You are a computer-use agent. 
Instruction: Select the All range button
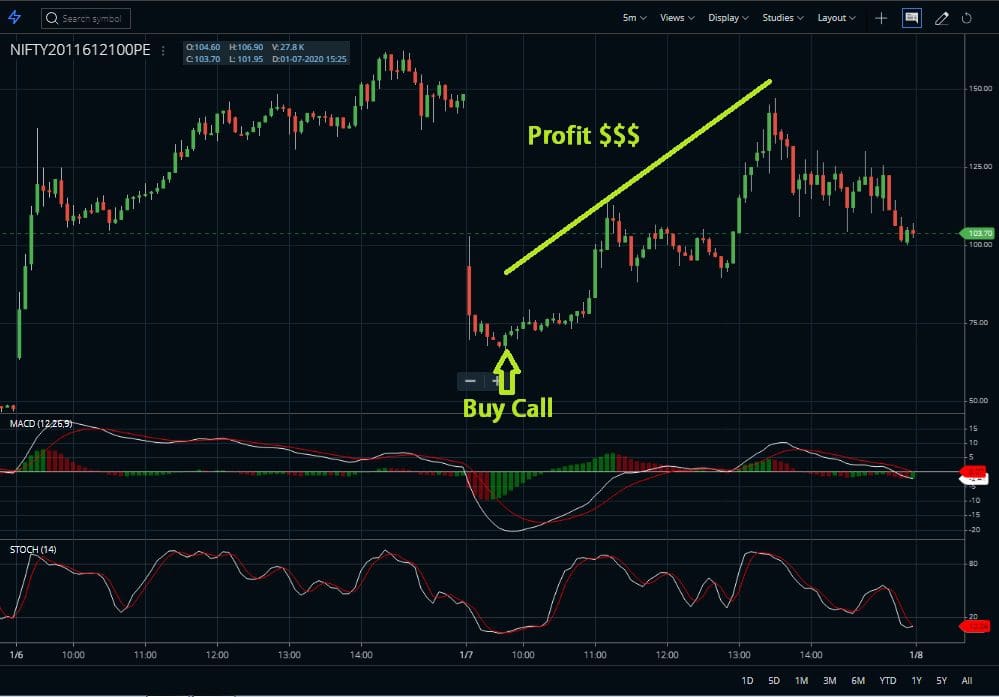tap(967, 680)
